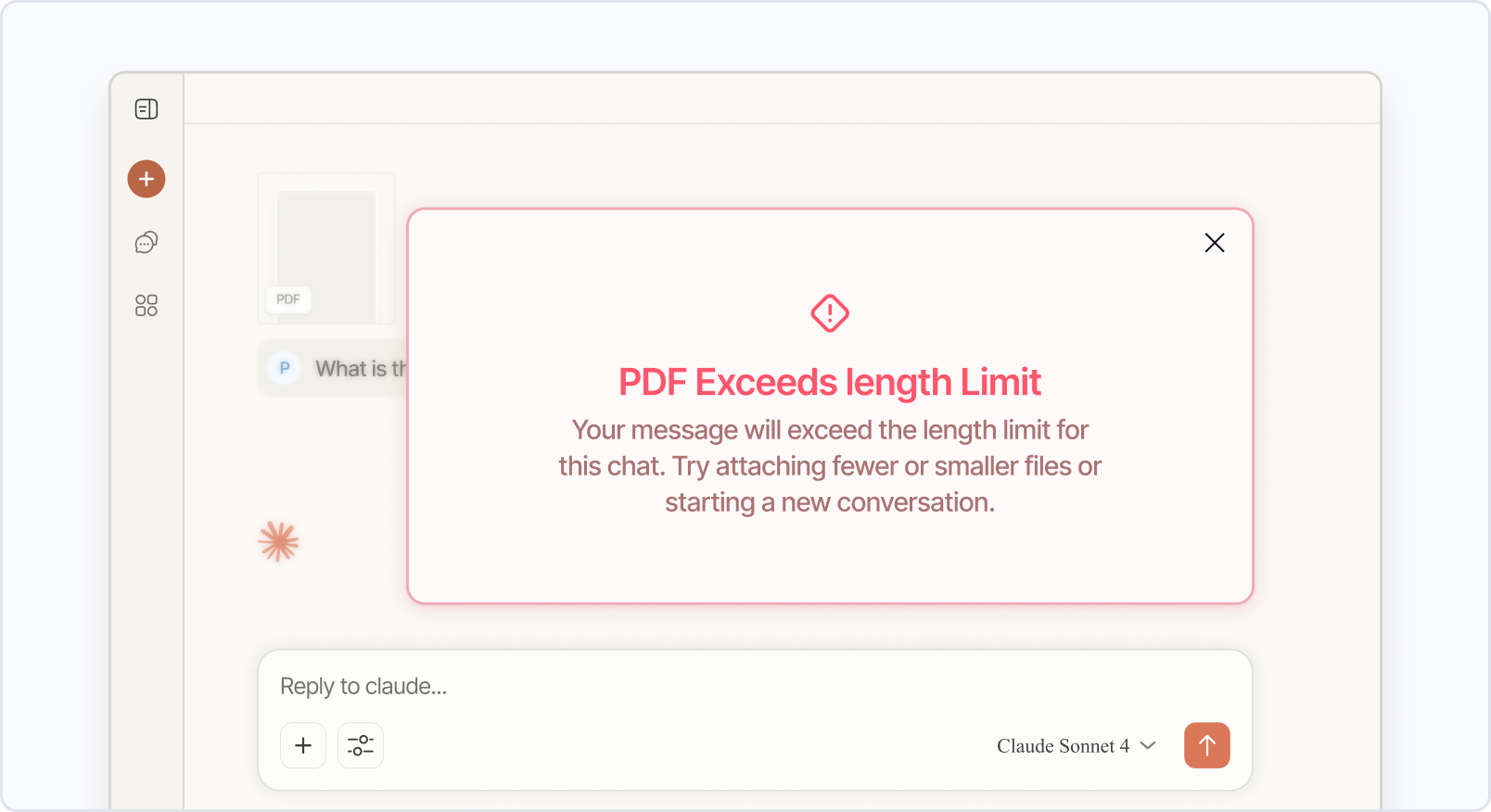The image size is (1491, 812).
Task: Send the message with the arrow button
Action: point(1206,745)
